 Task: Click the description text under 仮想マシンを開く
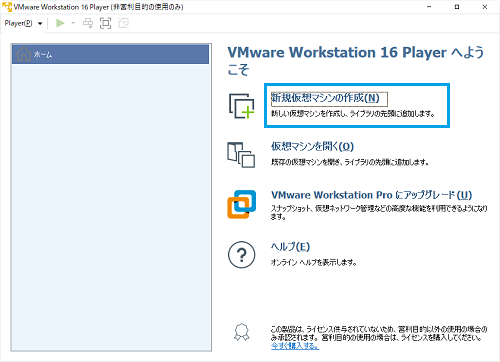click(350, 162)
